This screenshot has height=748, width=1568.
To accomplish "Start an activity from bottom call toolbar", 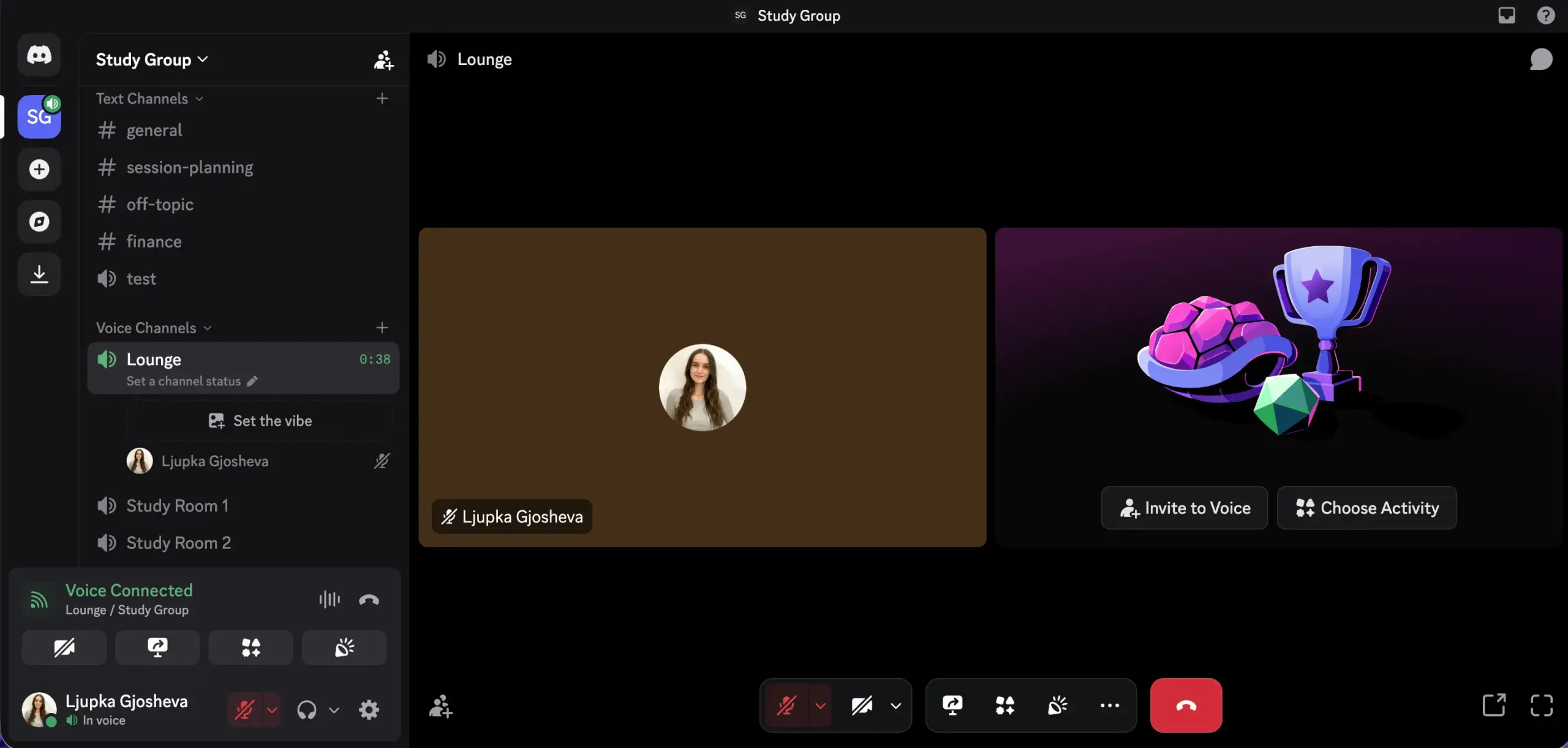I will point(1005,706).
